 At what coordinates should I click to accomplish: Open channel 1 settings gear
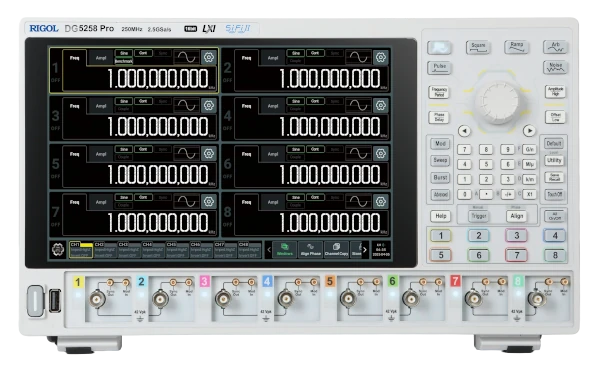(x=209, y=57)
